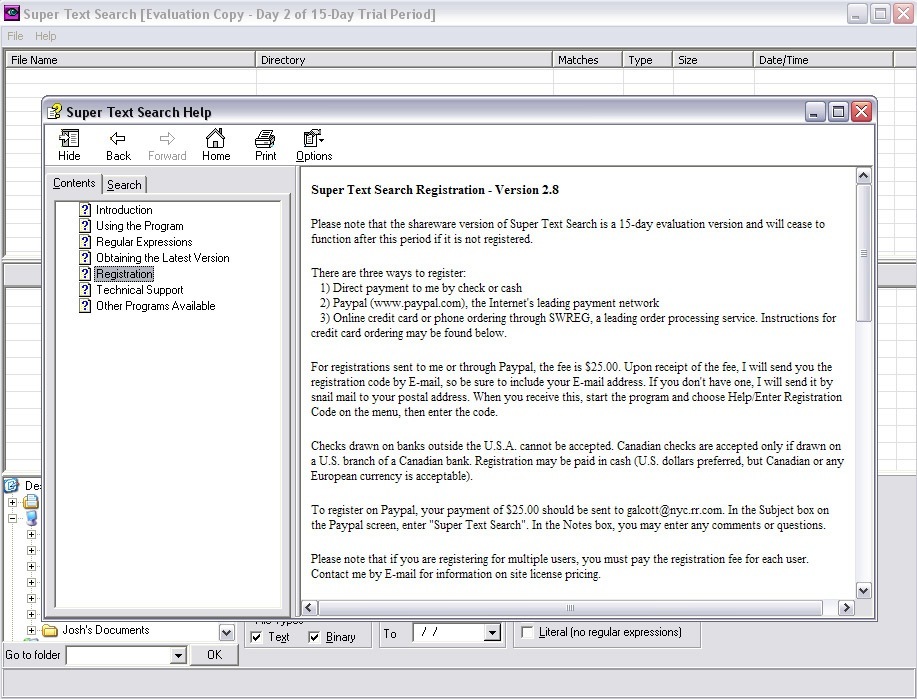Minimize the Help window
Viewport: 917px width, 699px height.
click(815, 111)
